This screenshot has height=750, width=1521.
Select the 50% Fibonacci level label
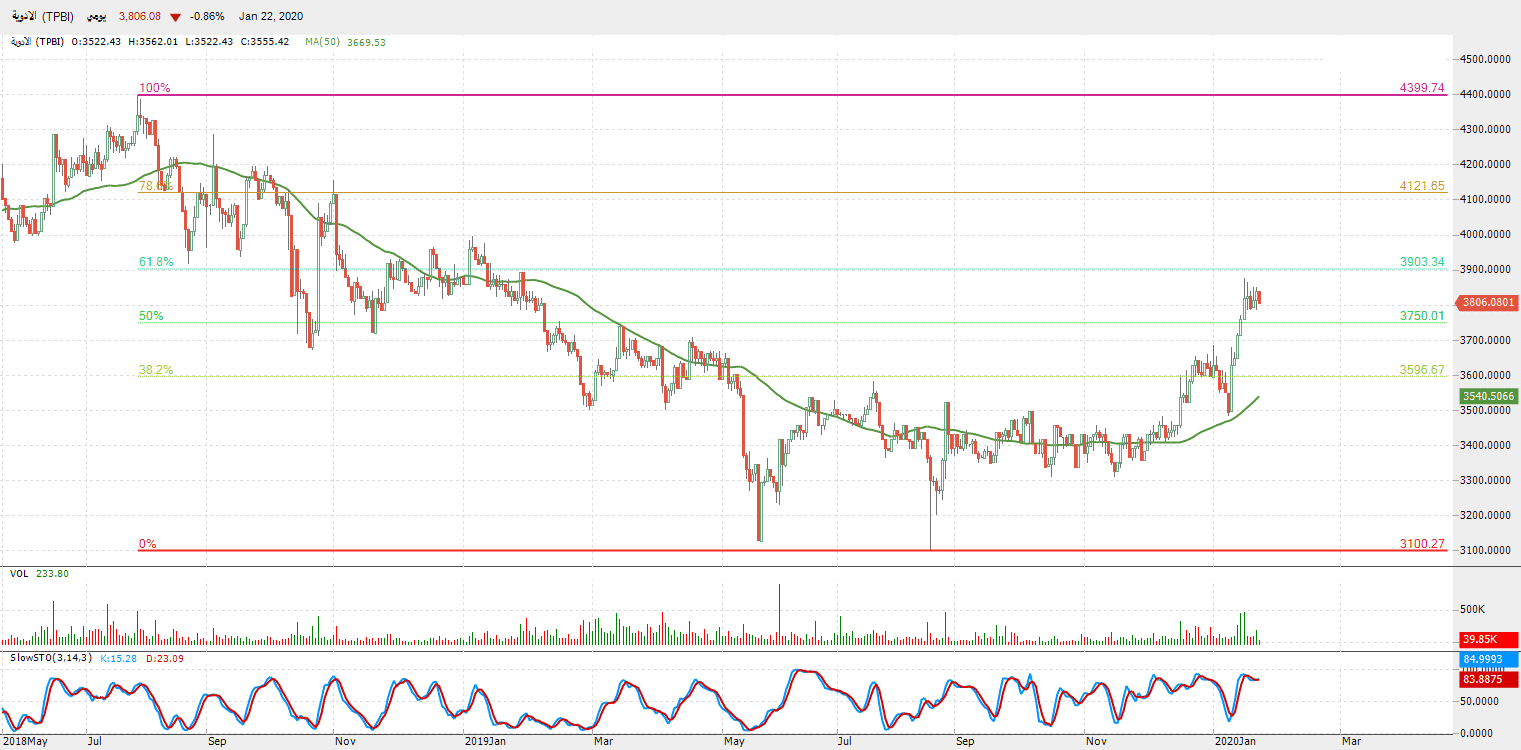tap(151, 316)
